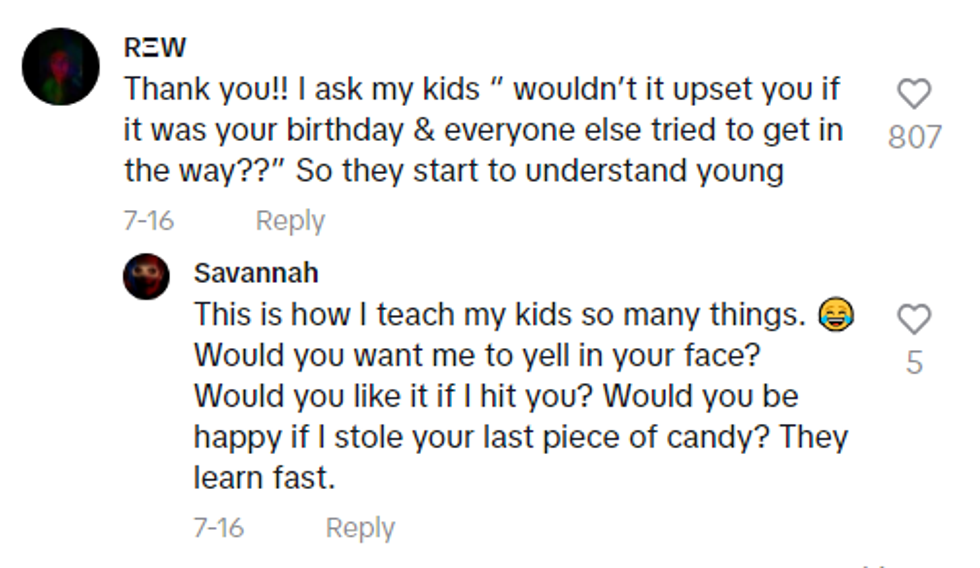Click the "learn fast." text
Viewport: 980px width, 568px height.
tap(264, 478)
